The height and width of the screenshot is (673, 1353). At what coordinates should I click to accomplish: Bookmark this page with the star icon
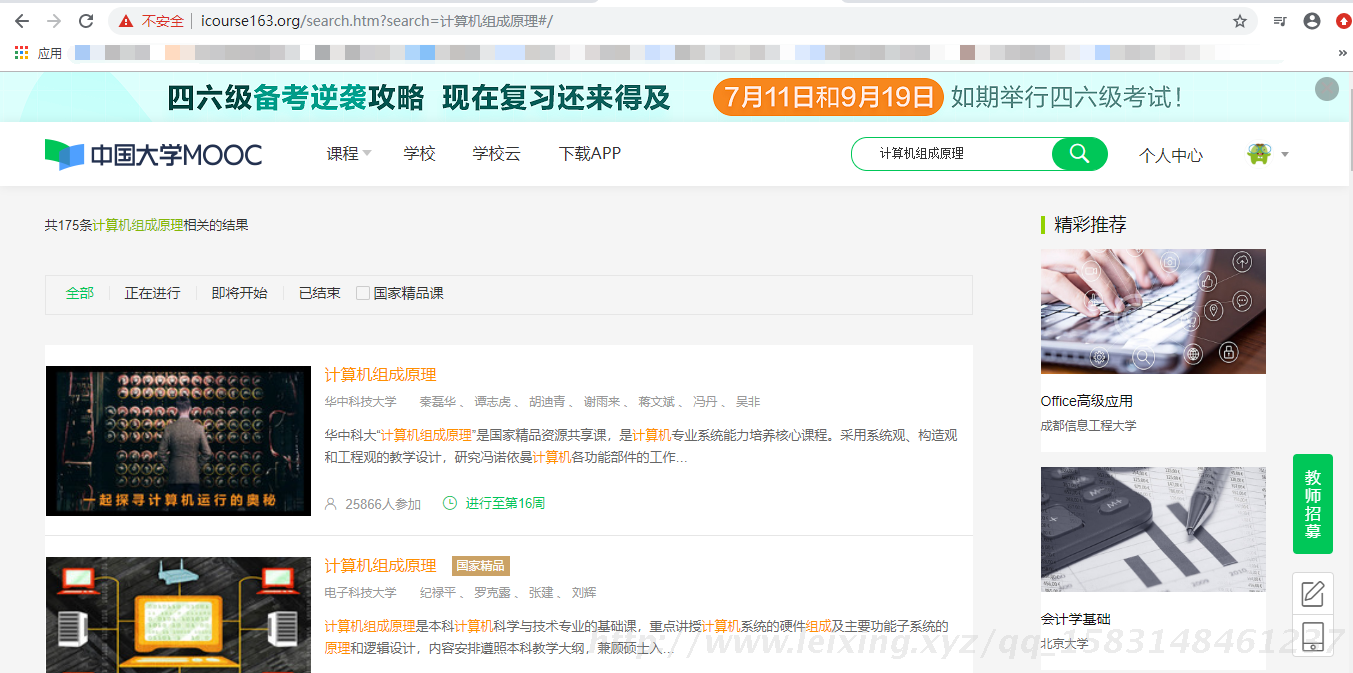[1240, 21]
